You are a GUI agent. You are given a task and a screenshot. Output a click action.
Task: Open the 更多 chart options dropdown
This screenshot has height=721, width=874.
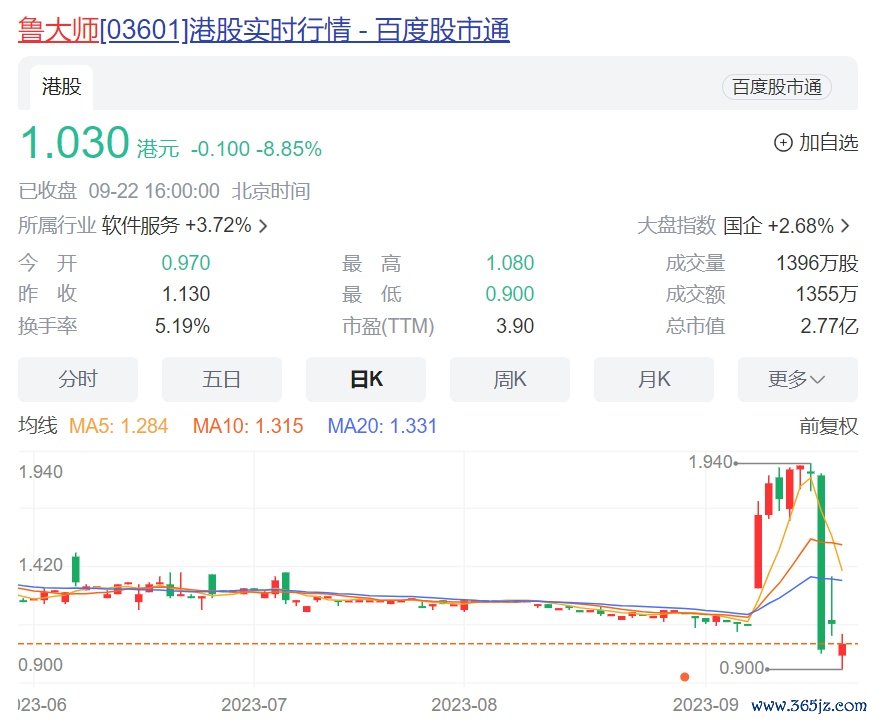tap(798, 379)
